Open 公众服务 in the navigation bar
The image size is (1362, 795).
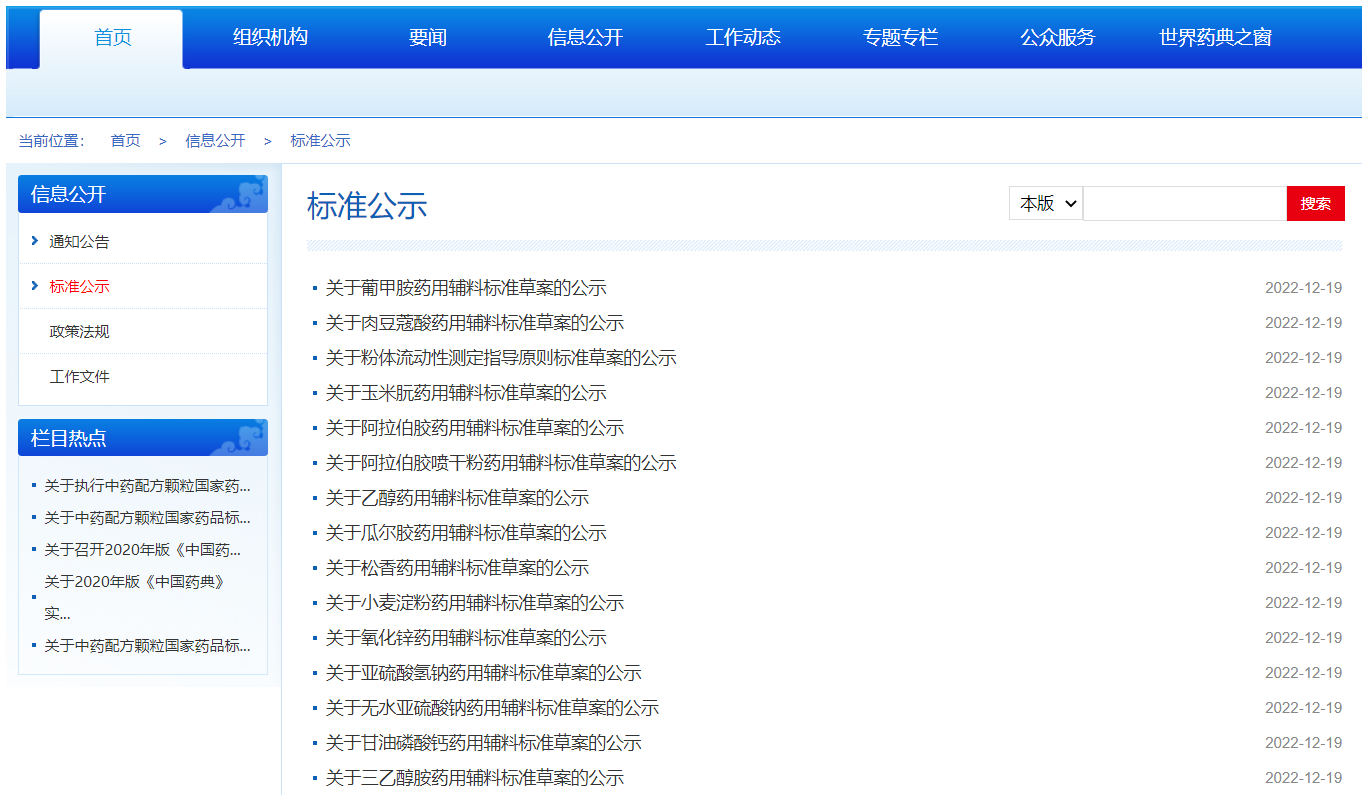[1057, 38]
